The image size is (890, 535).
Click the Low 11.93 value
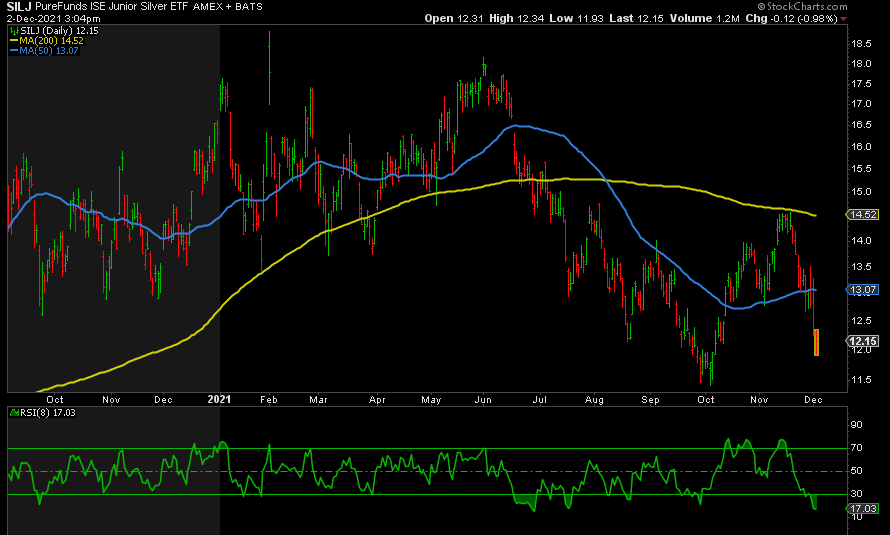point(576,18)
